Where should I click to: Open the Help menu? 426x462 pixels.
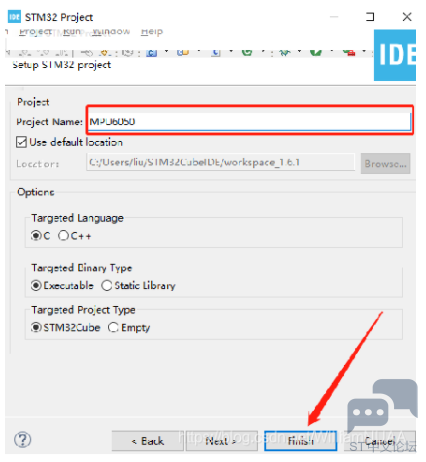tap(152, 31)
